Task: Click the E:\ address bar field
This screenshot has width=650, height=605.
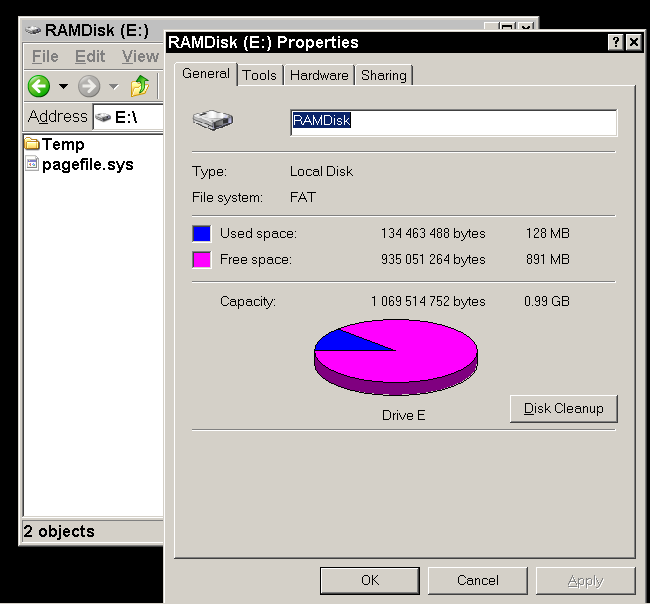Action: click(129, 117)
